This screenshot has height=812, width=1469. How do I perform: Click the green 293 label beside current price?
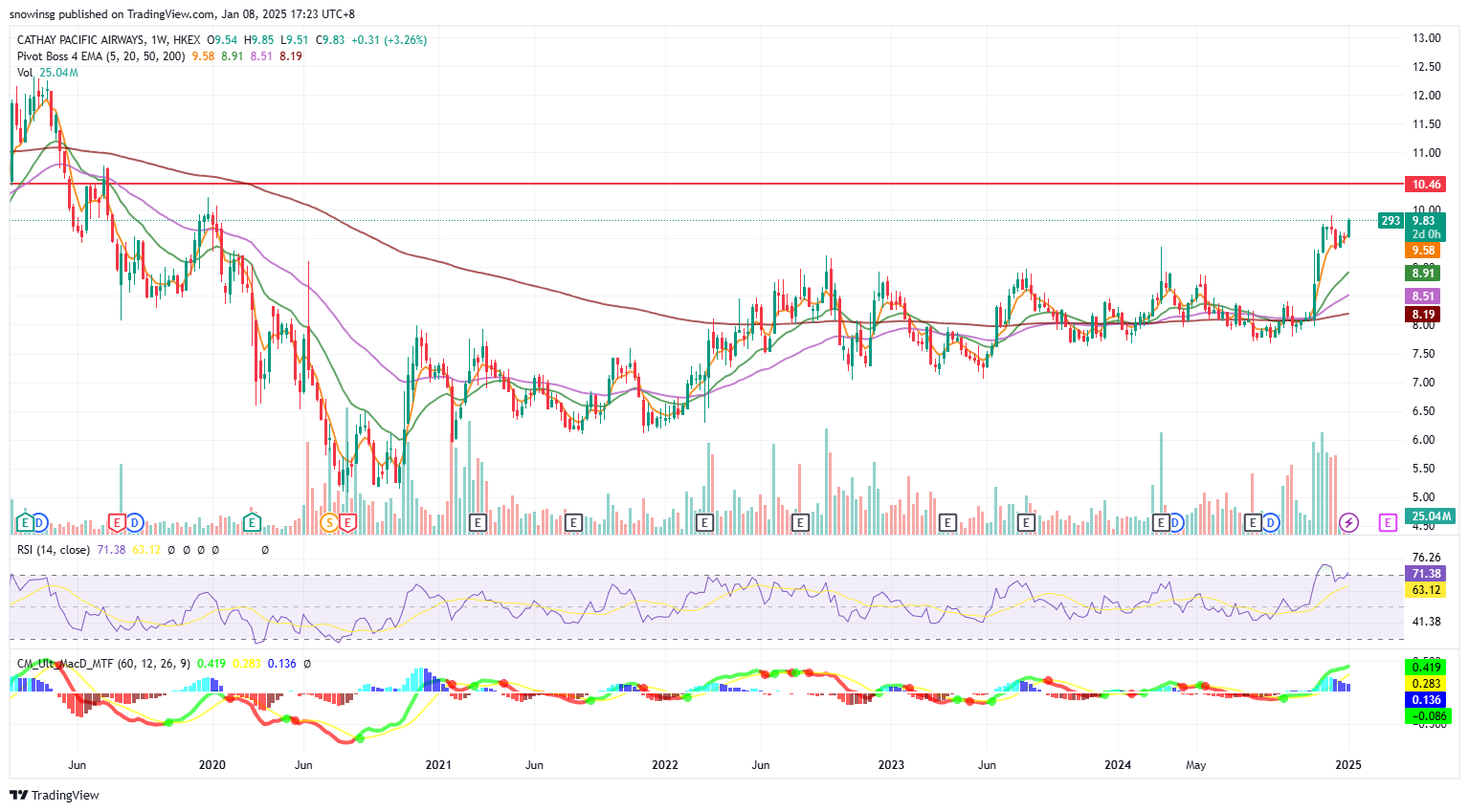coord(1391,221)
